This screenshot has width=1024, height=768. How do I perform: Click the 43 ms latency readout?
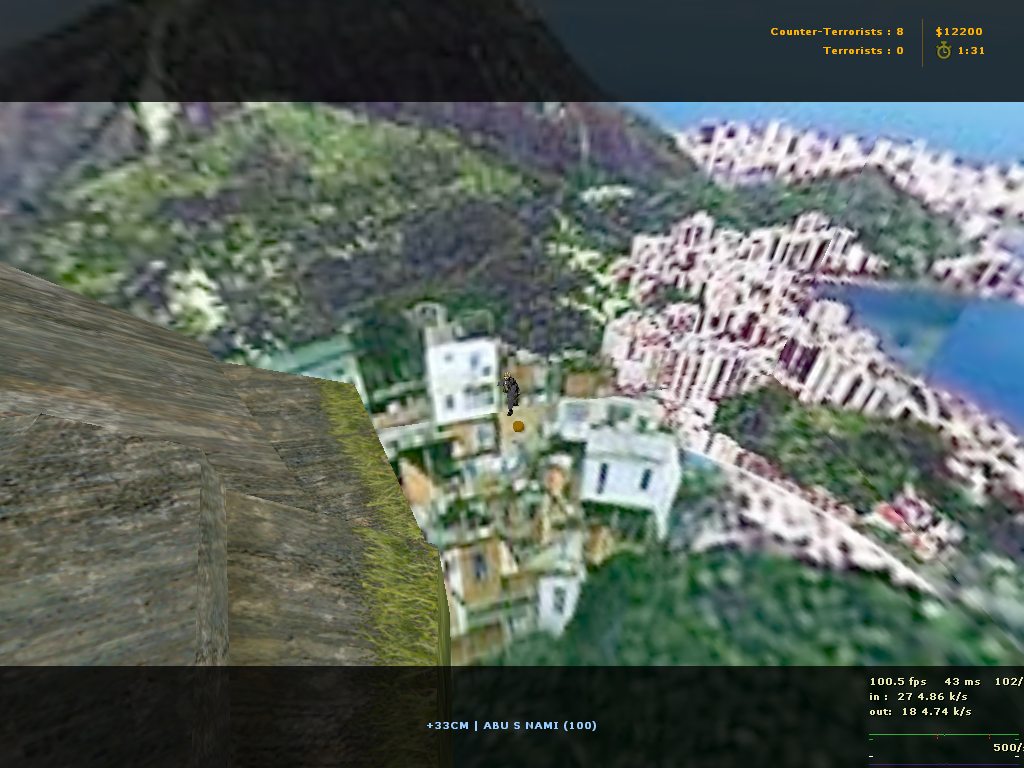[962, 681]
